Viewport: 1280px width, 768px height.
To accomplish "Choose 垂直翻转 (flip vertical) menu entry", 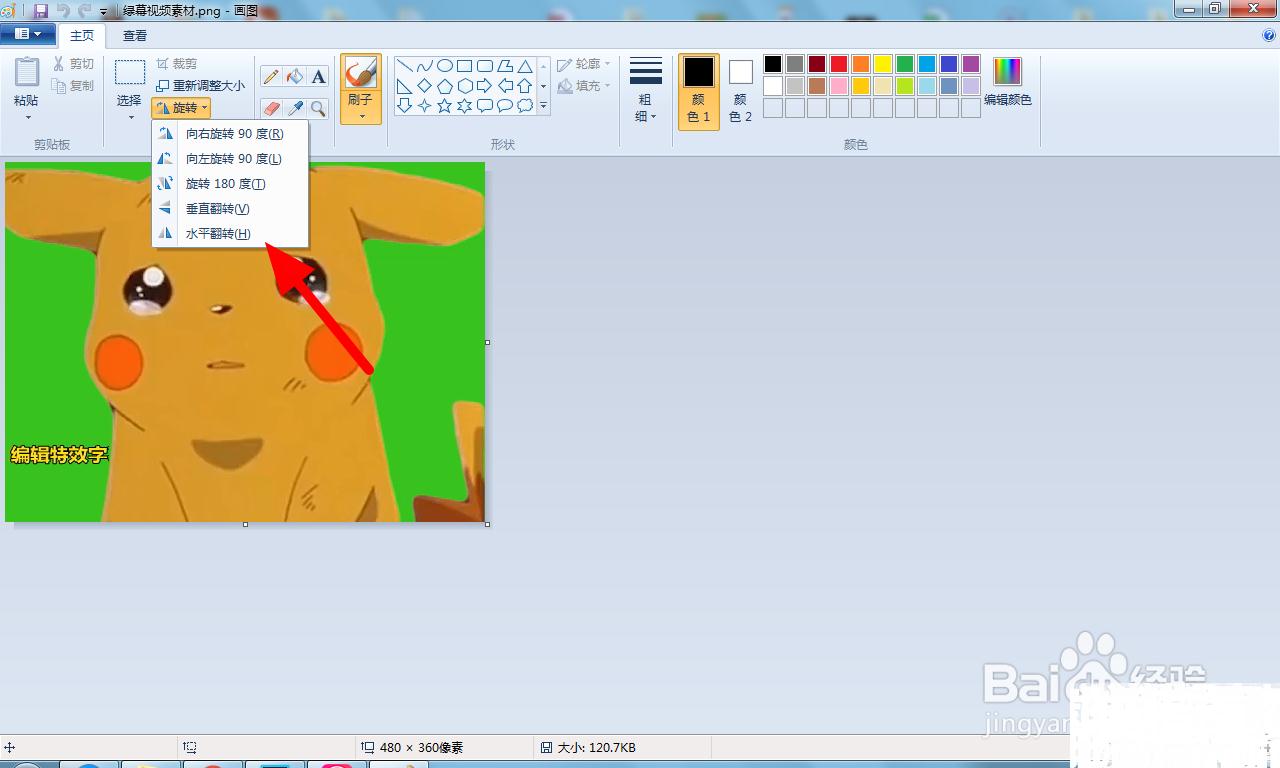I will (217, 209).
